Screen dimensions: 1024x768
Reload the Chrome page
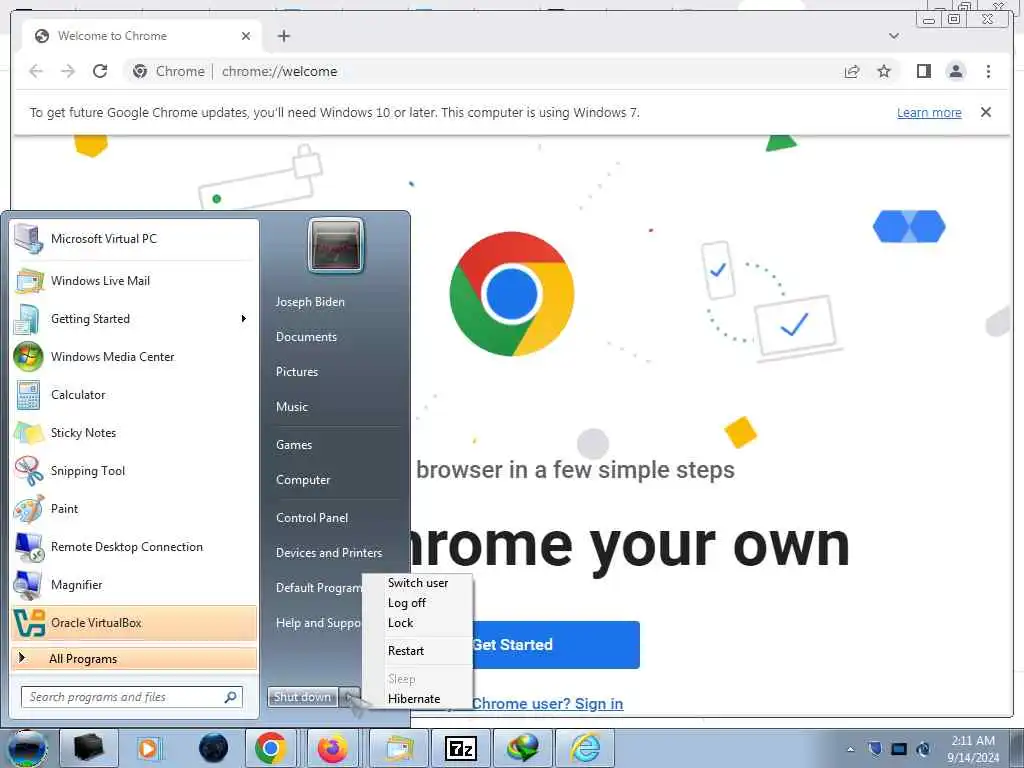click(x=100, y=71)
